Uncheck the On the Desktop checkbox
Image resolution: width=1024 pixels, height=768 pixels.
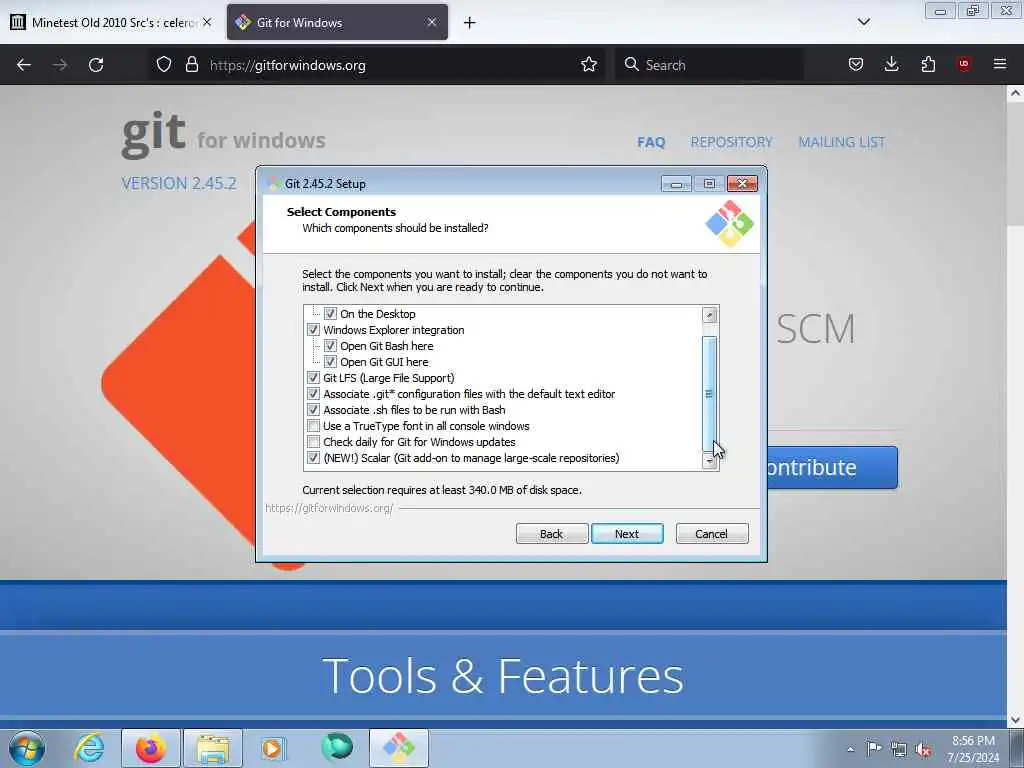[x=330, y=314]
